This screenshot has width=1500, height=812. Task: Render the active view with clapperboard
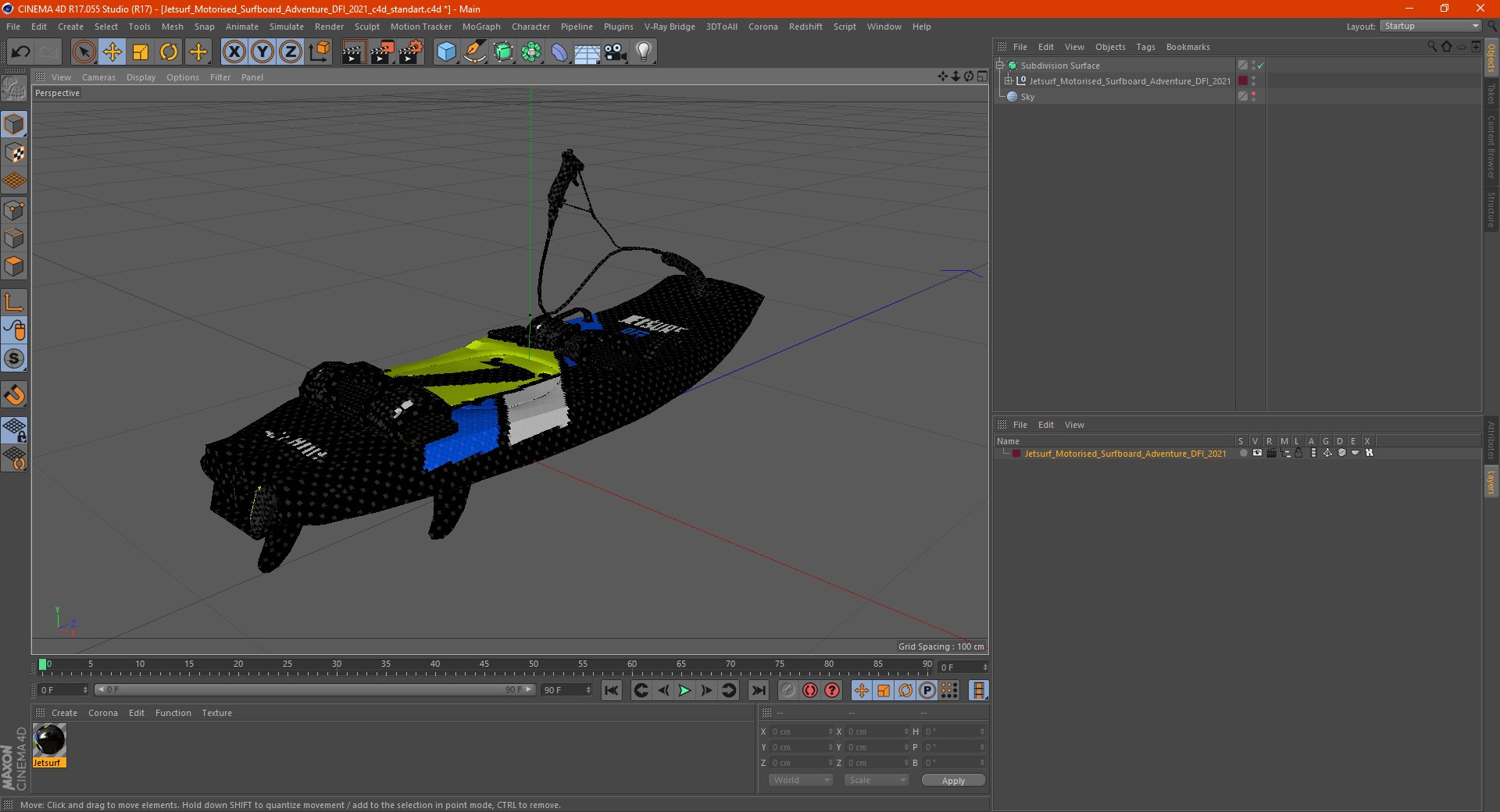[x=353, y=52]
